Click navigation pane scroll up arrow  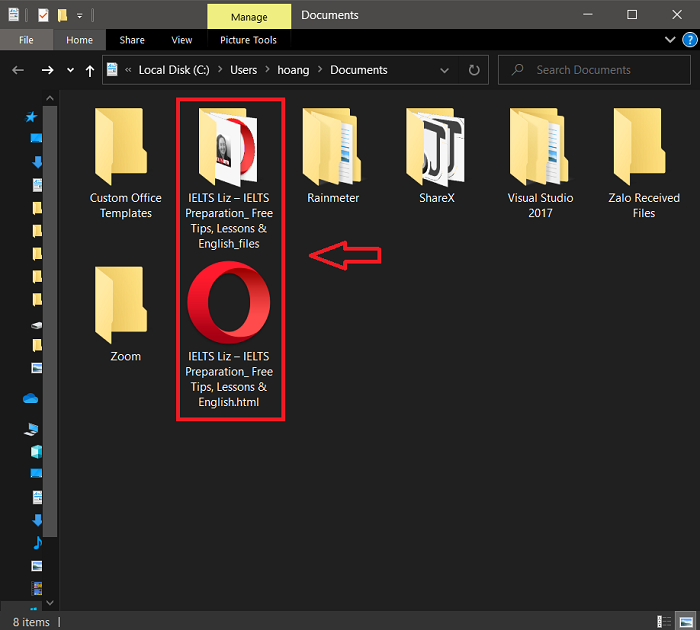pyautogui.click(x=50, y=98)
